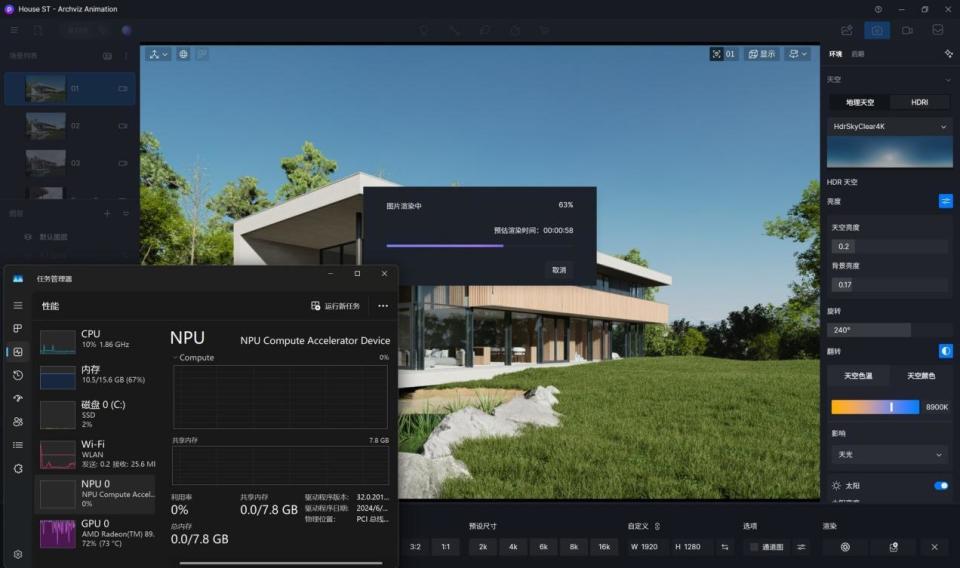Adjust the 8900K color temperature slider
The width and height of the screenshot is (960, 568).
coord(875,407)
